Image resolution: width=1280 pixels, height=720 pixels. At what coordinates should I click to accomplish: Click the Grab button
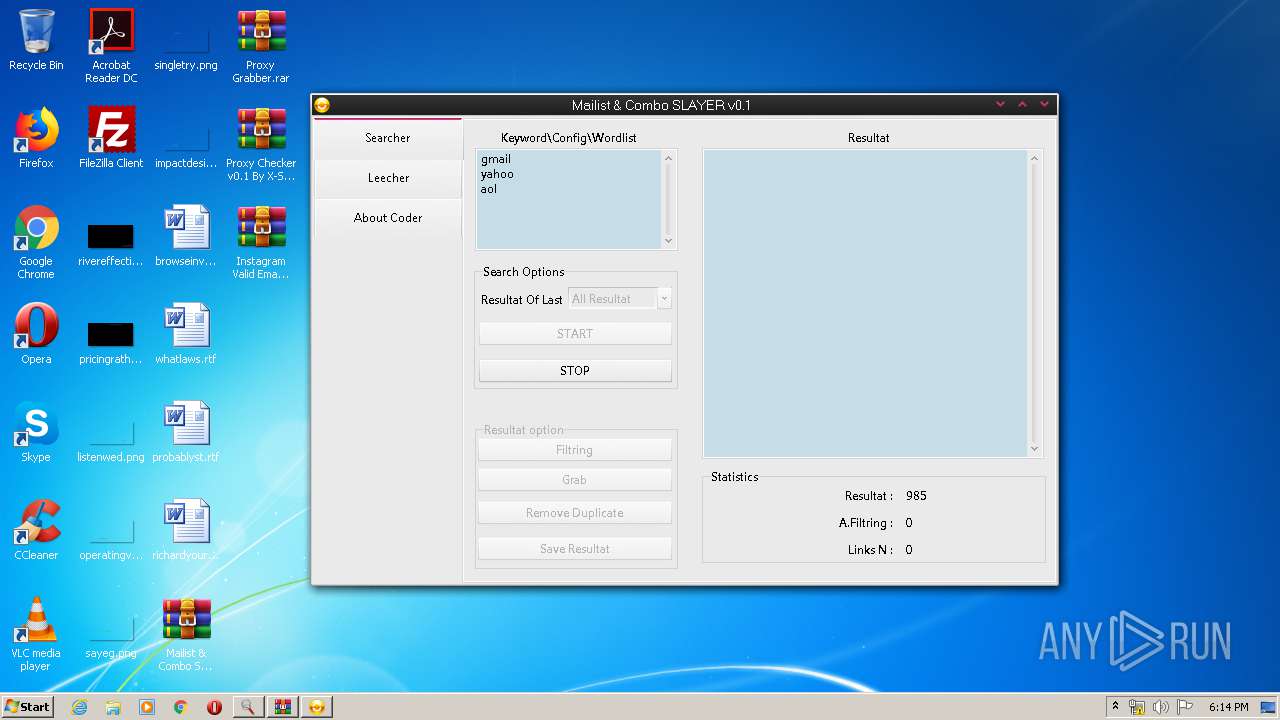574,480
